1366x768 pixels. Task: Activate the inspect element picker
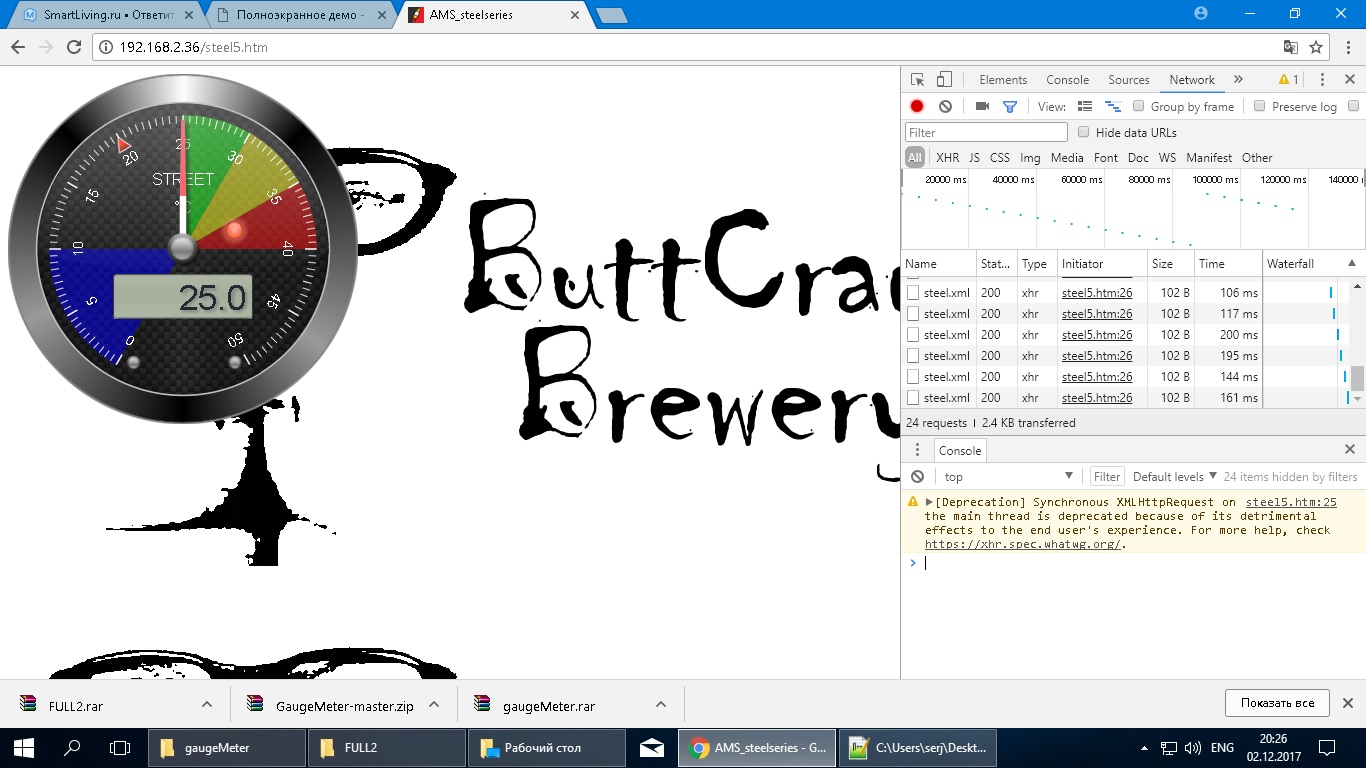(917, 80)
